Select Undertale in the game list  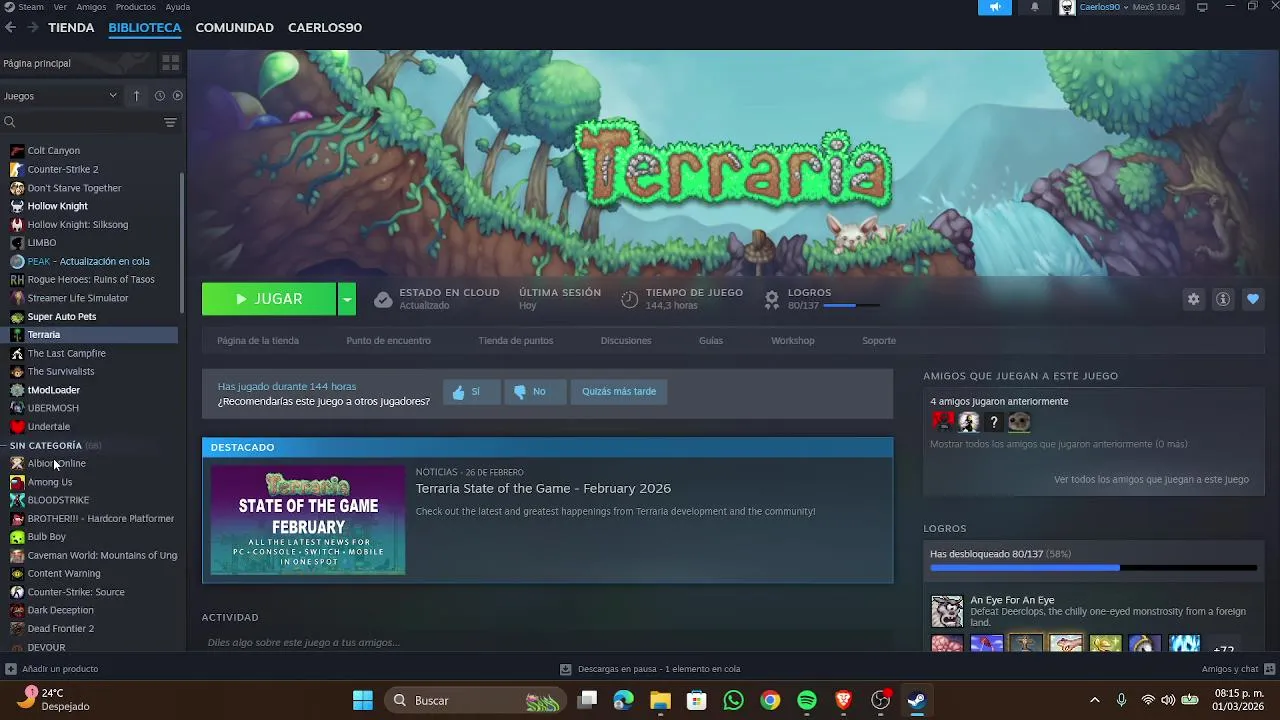(x=48, y=427)
